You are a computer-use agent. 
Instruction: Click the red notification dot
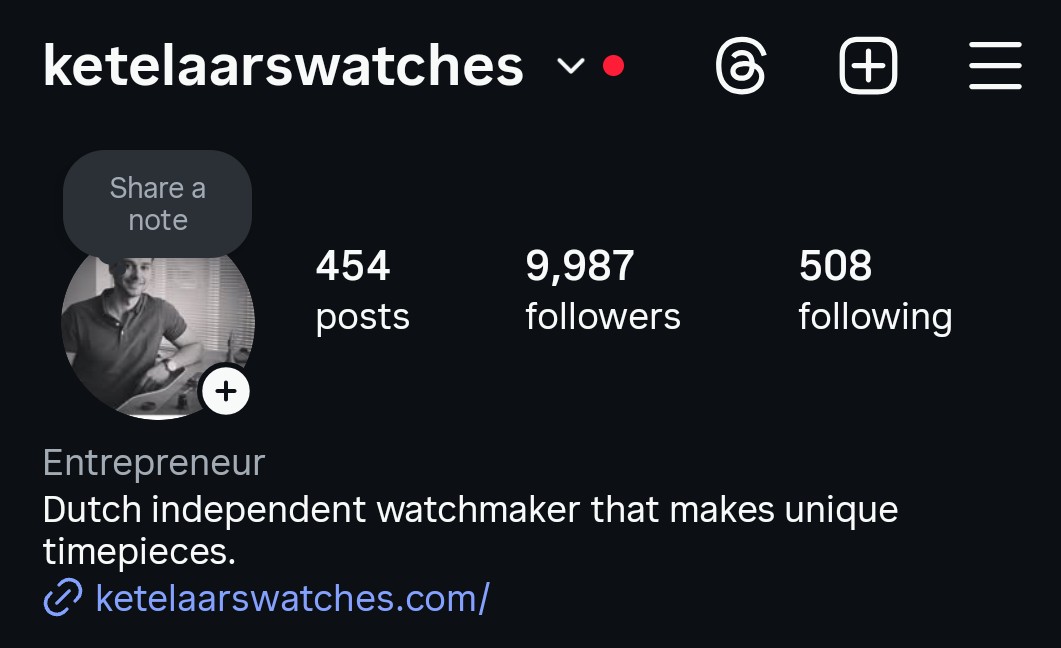[x=613, y=66]
